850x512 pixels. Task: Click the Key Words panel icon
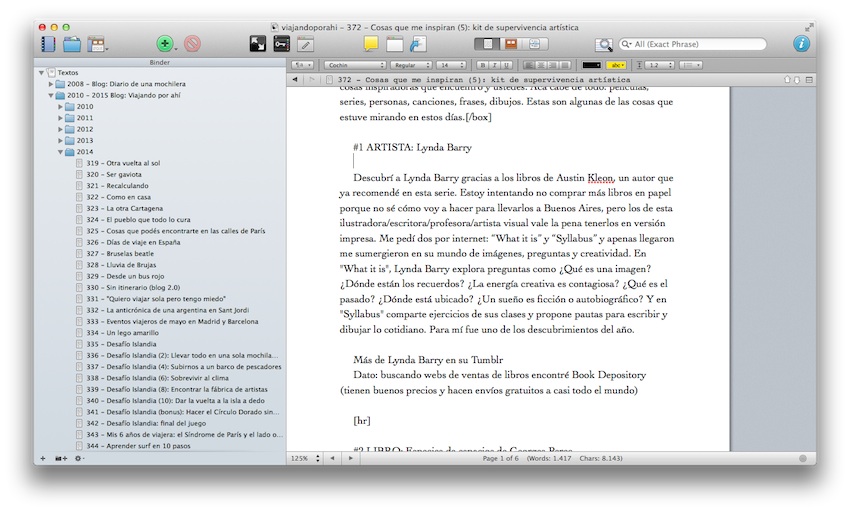(x=281, y=44)
